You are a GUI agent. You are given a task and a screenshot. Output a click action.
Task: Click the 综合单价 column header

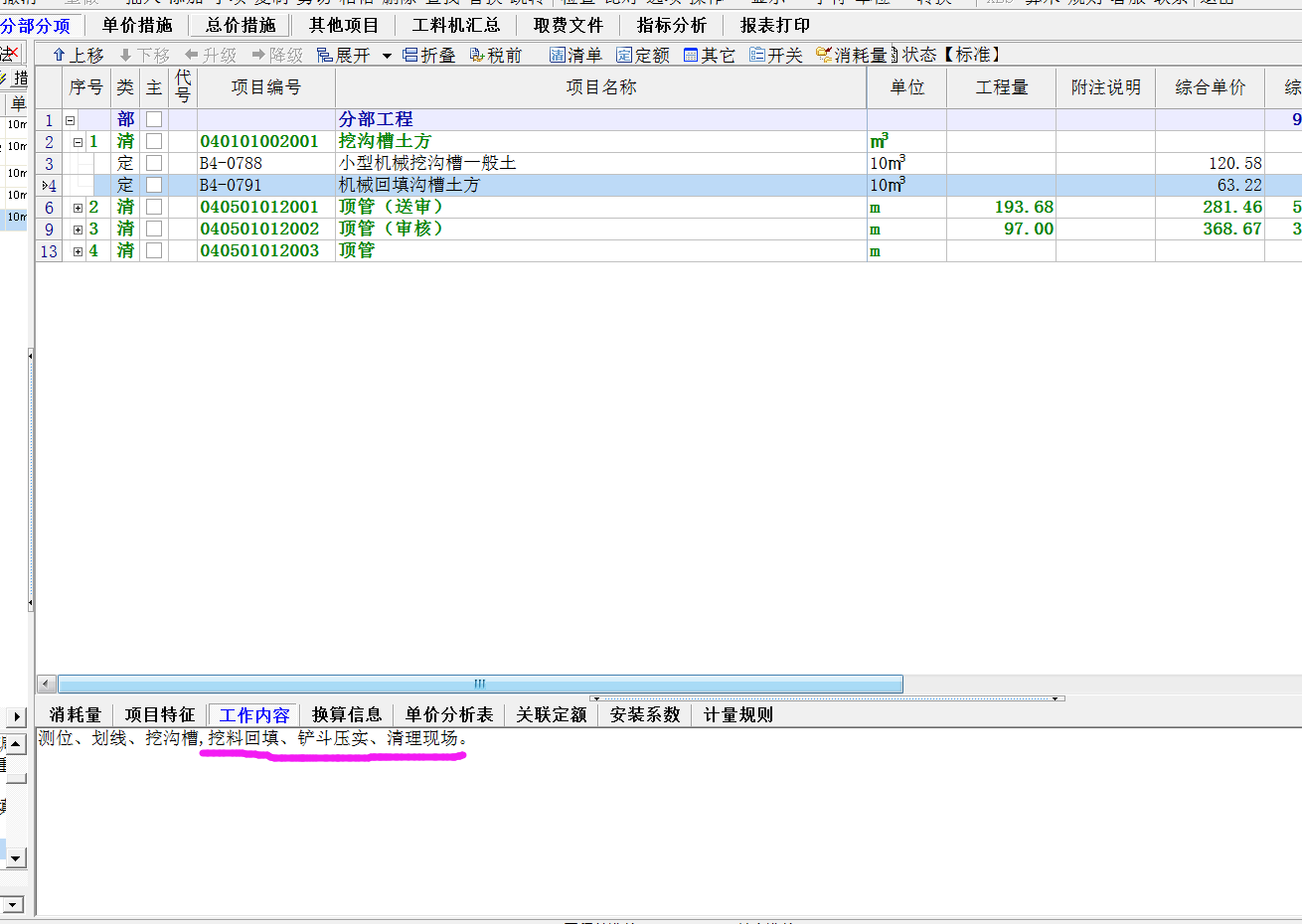(x=1211, y=87)
